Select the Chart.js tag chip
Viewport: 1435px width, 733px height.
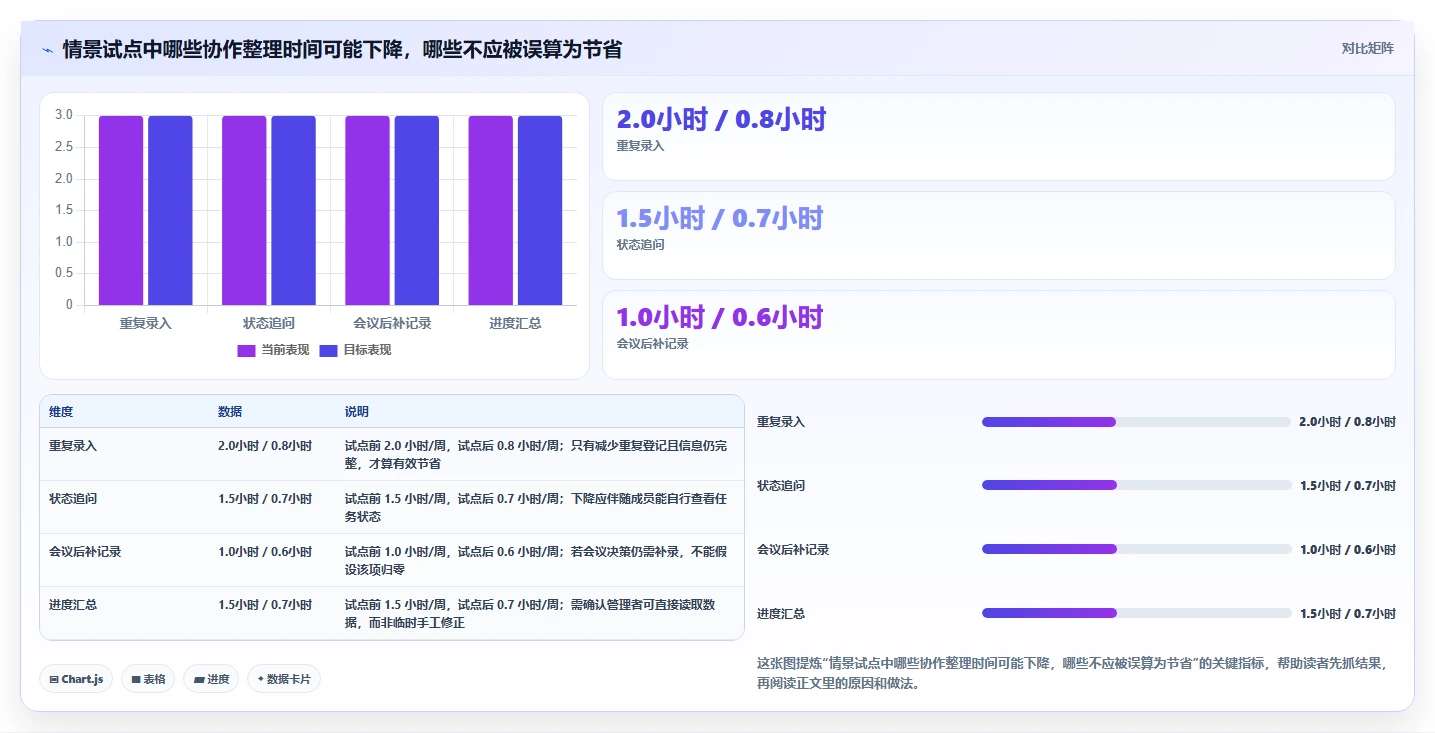coord(77,679)
